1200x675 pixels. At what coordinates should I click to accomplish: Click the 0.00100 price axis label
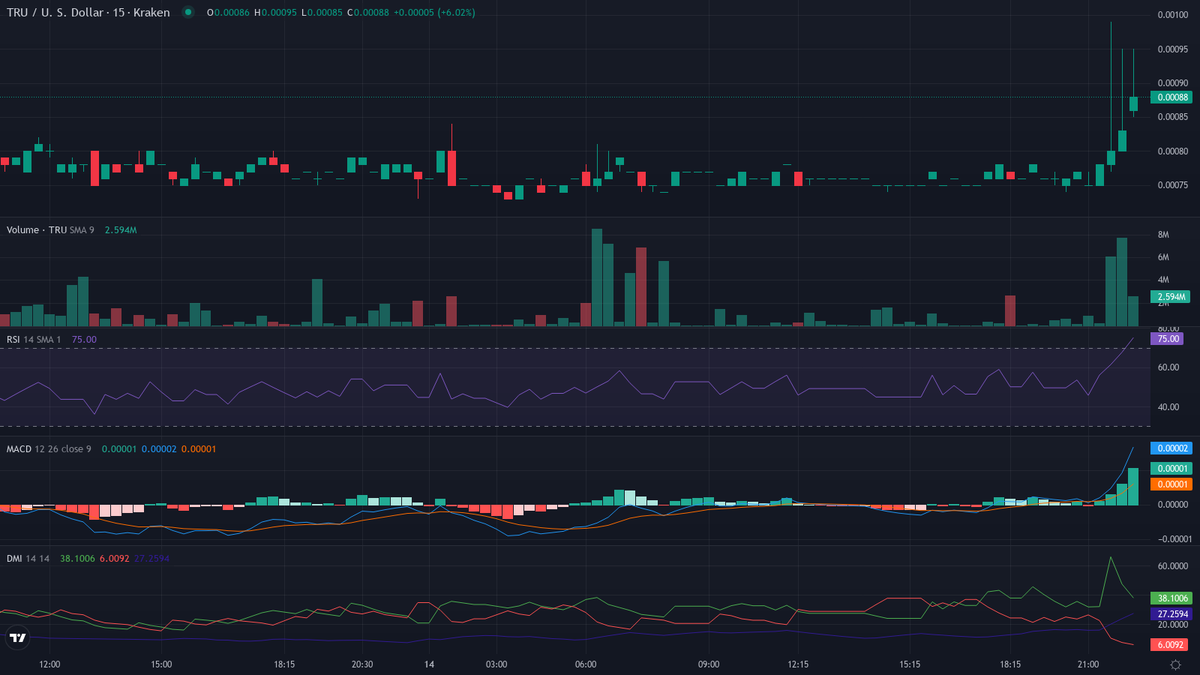point(1172,15)
